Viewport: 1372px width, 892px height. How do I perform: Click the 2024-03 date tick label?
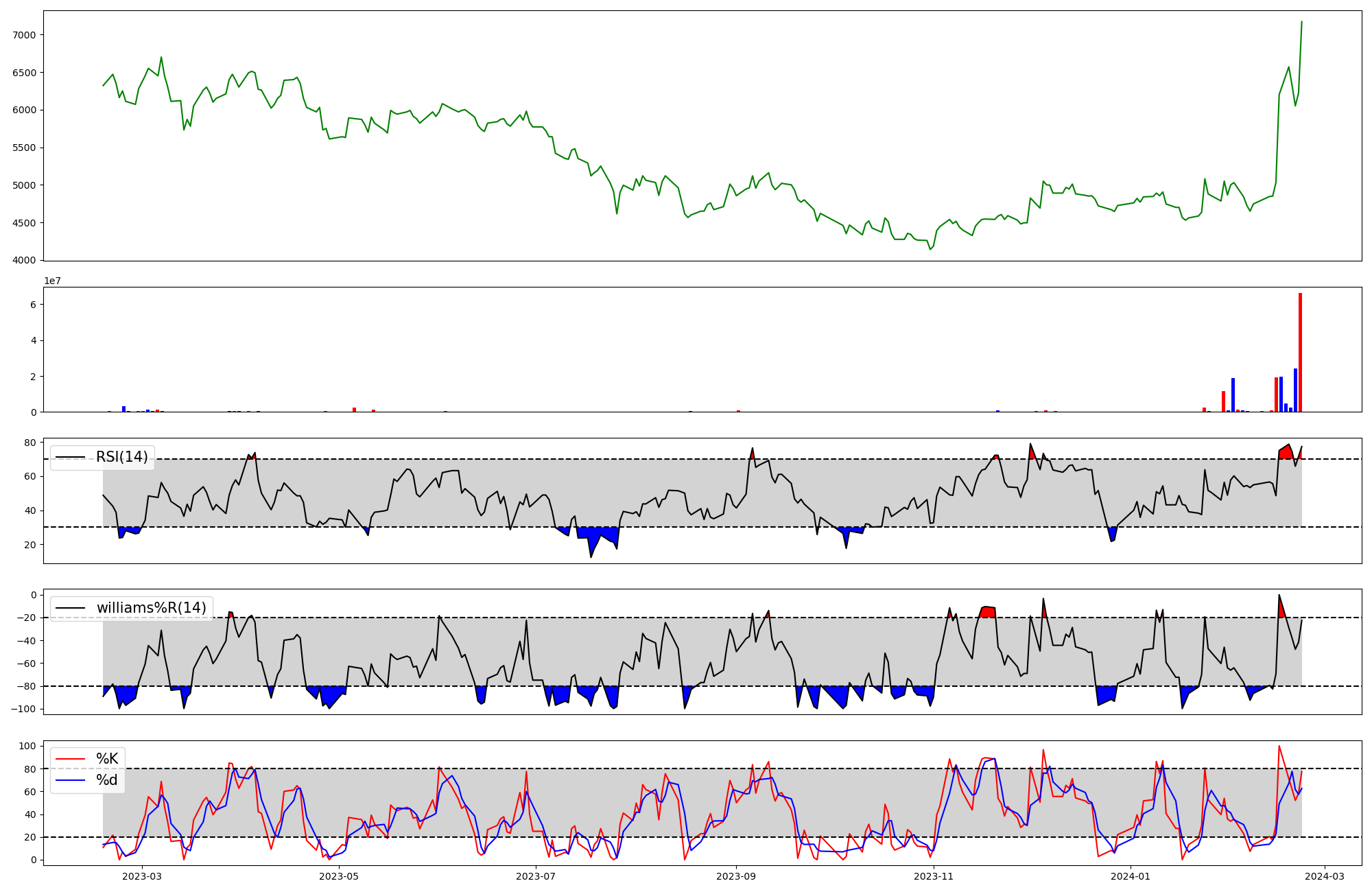pyautogui.click(x=1324, y=876)
